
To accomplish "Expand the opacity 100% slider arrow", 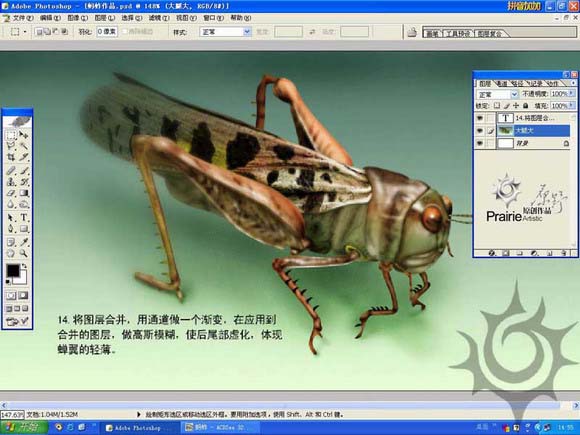I will coord(571,94).
